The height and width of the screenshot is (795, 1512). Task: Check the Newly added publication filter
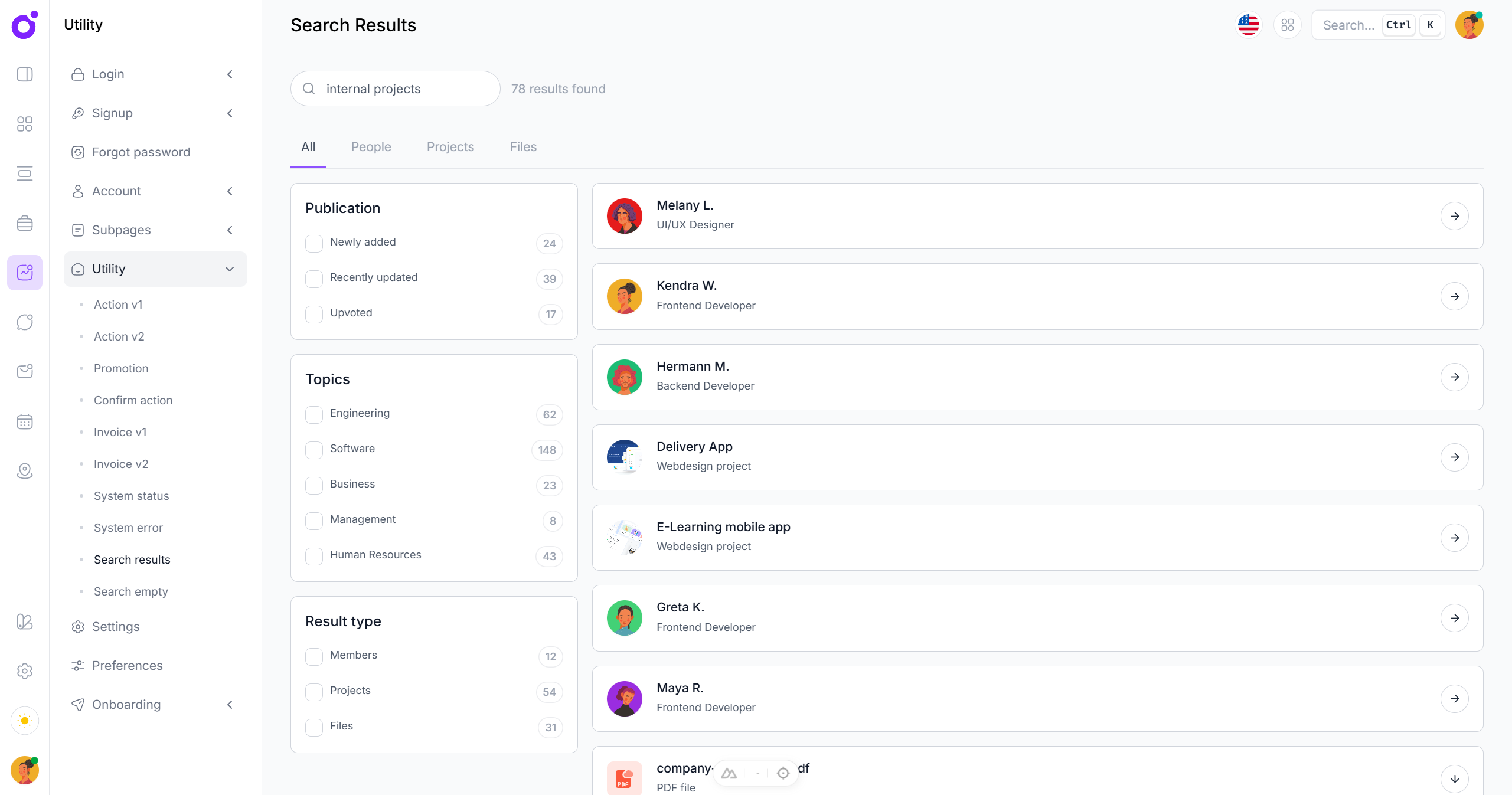pos(314,243)
